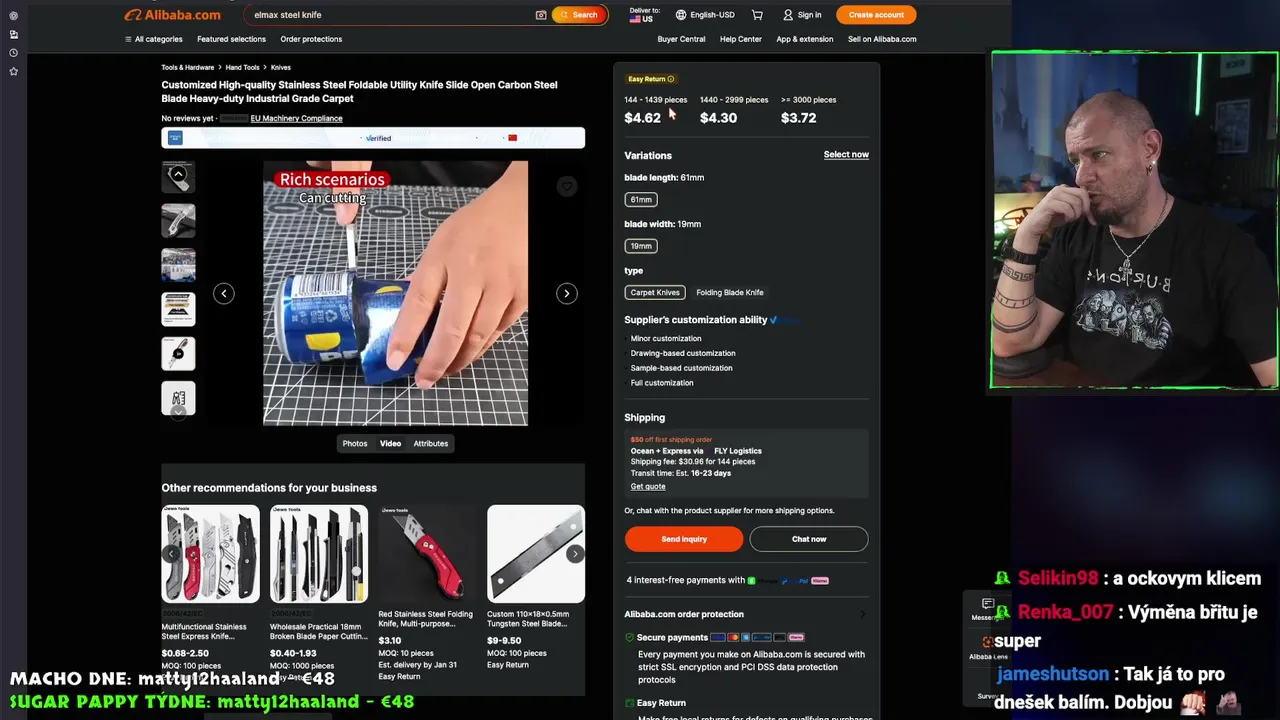Open language globe icon beside English-USD
This screenshot has height=720, width=1280.
[x=681, y=15]
